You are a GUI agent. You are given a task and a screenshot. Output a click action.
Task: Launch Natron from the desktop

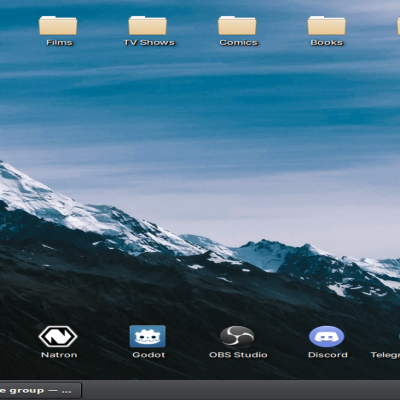[x=58, y=337]
